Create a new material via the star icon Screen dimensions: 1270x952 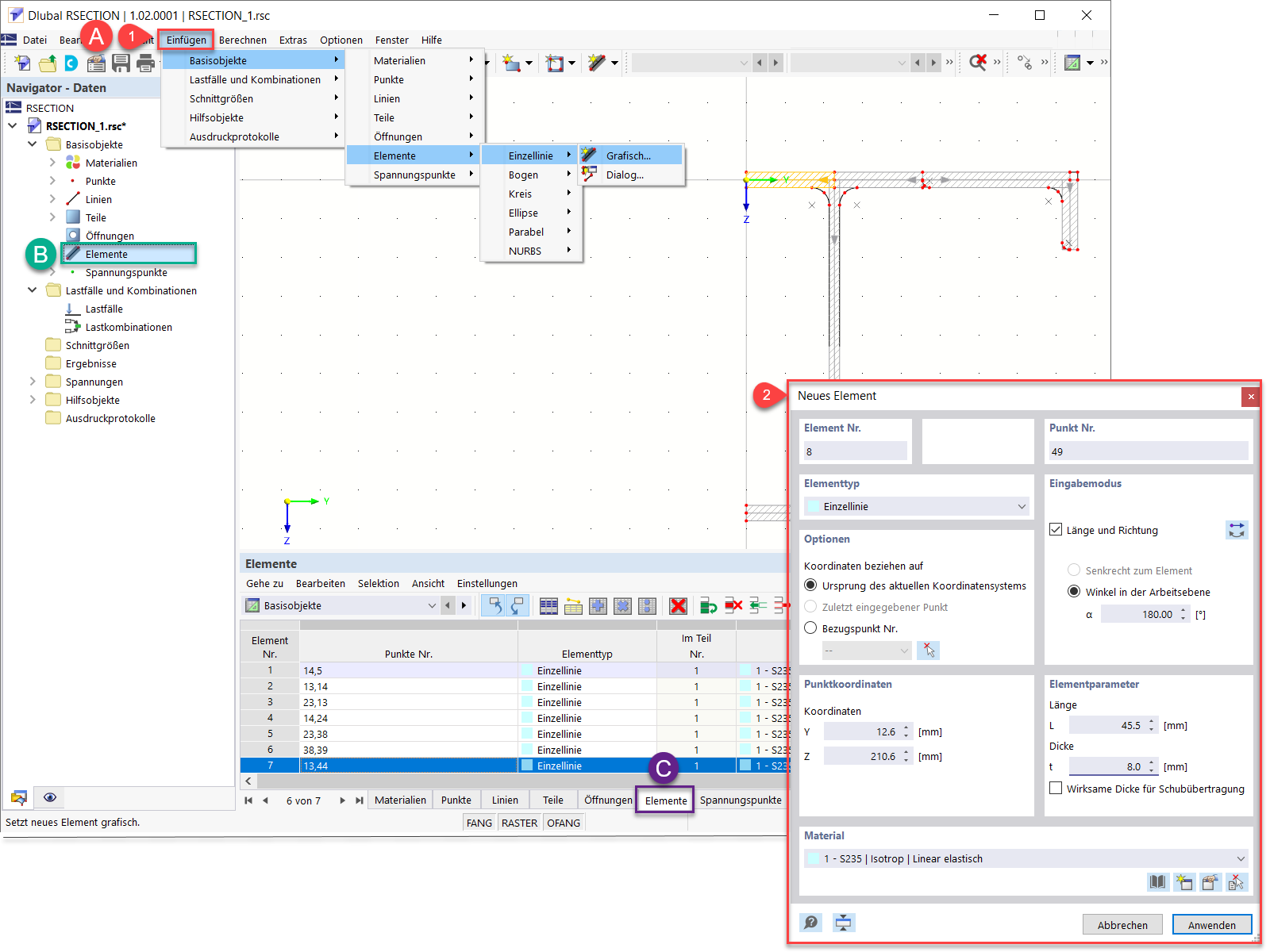[1184, 882]
